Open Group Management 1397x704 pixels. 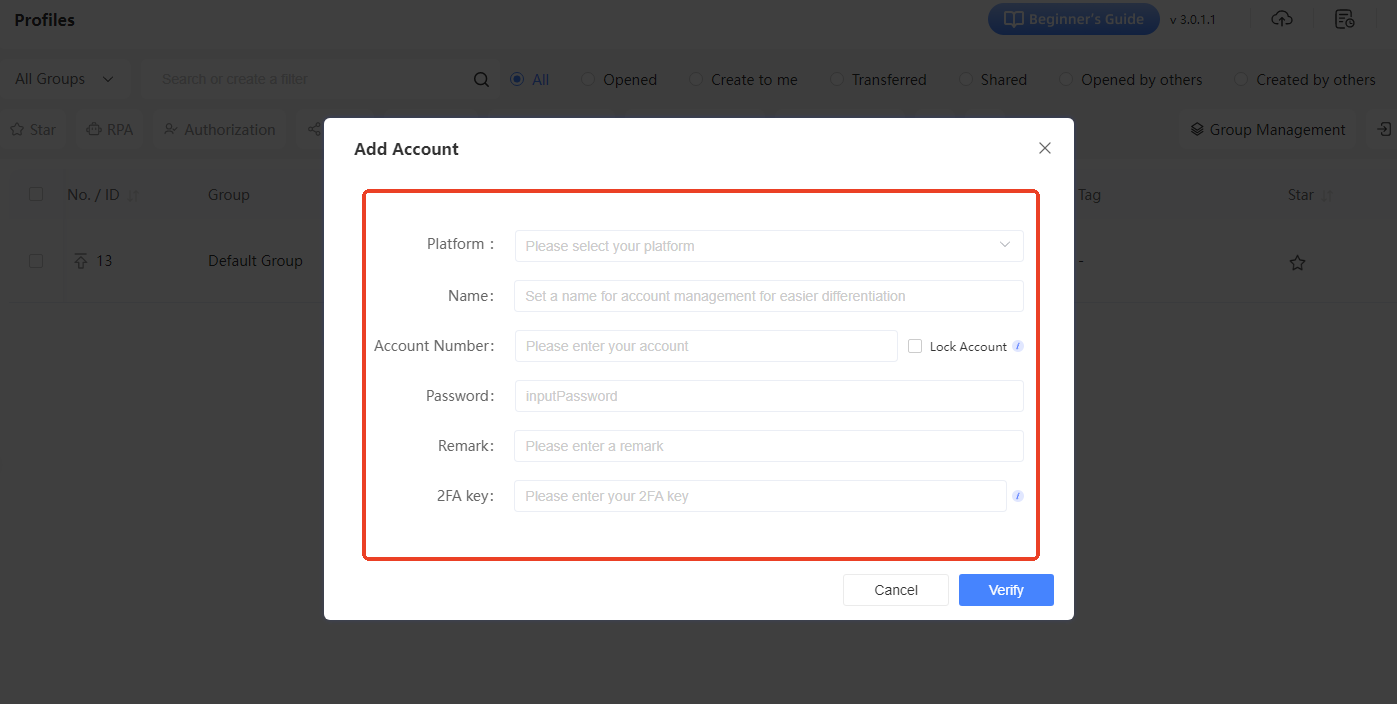(1266, 130)
